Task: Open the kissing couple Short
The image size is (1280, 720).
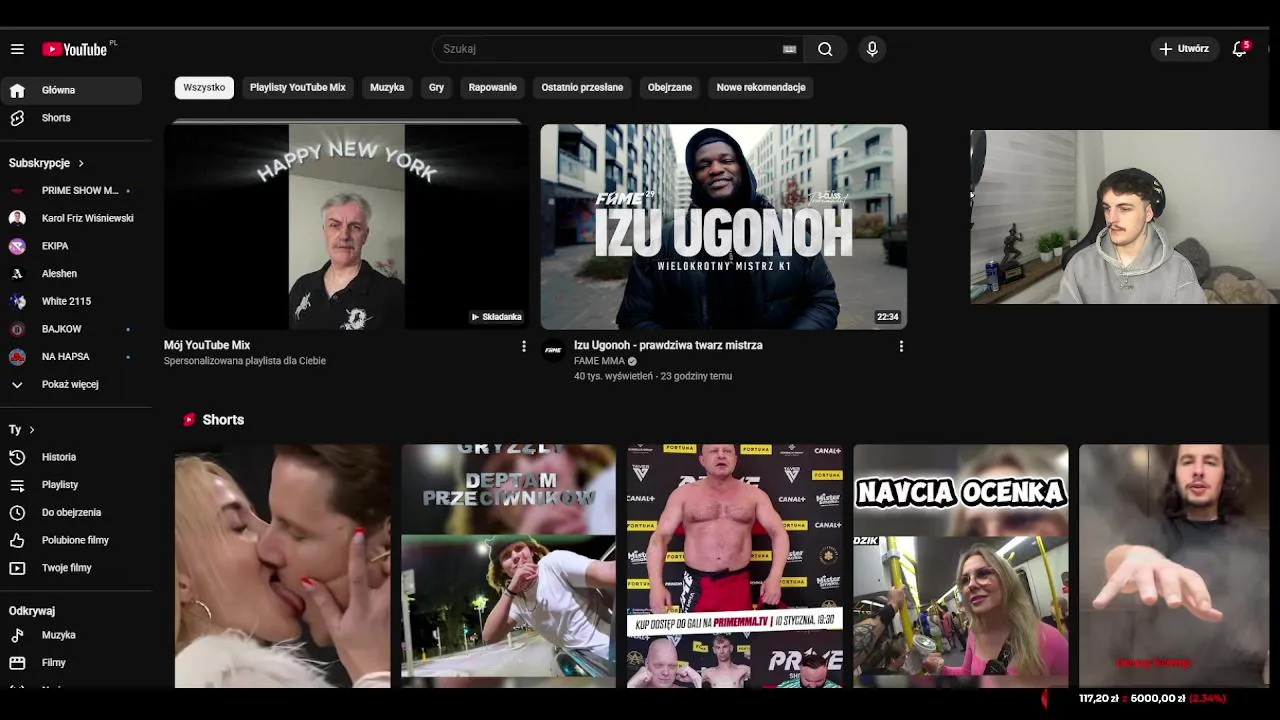Action: [x=283, y=566]
